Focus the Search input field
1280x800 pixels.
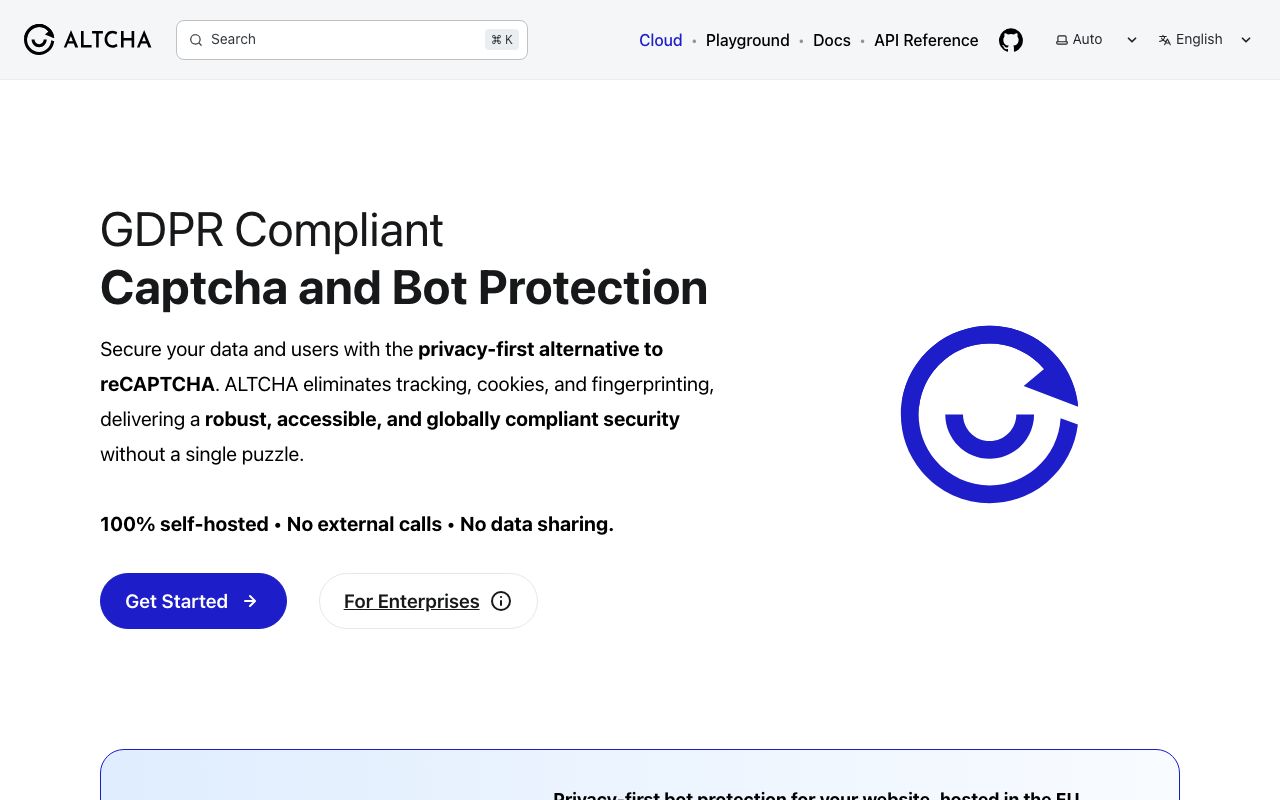pyautogui.click(x=352, y=40)
